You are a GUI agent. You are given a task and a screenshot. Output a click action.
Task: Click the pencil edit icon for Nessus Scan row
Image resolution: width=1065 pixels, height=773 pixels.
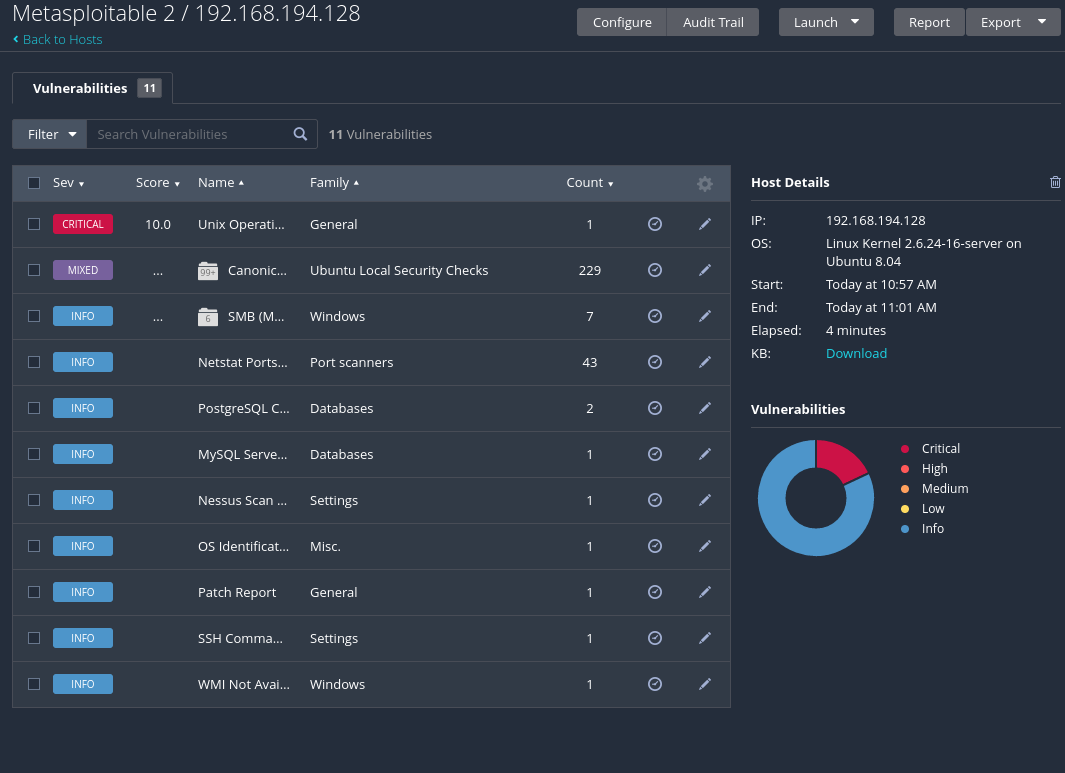(x=705, y=500)
